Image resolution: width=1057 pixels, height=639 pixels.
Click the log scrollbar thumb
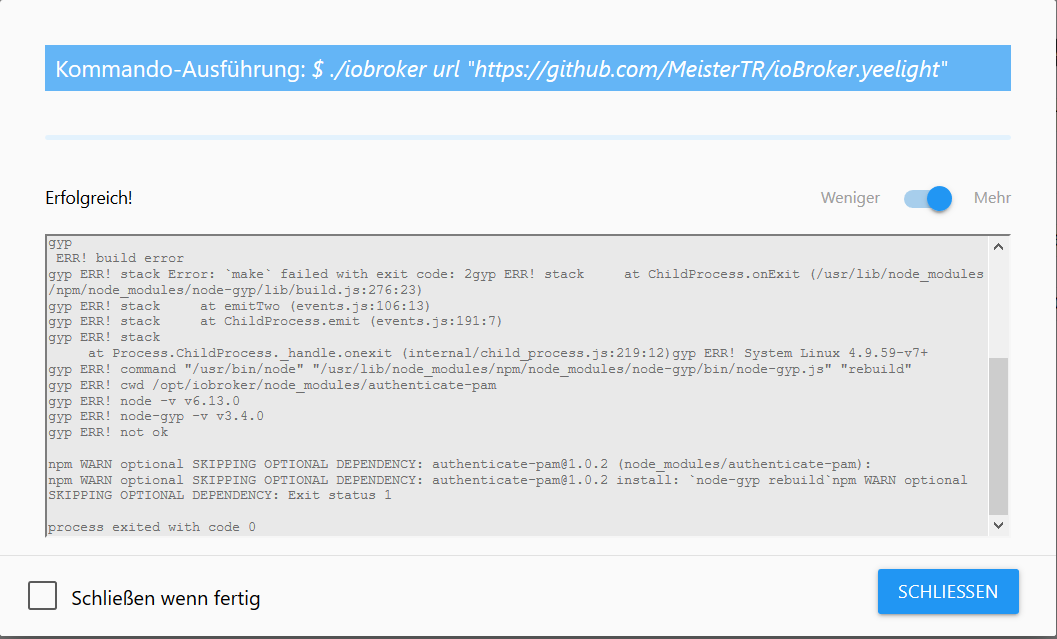(998, 436)
